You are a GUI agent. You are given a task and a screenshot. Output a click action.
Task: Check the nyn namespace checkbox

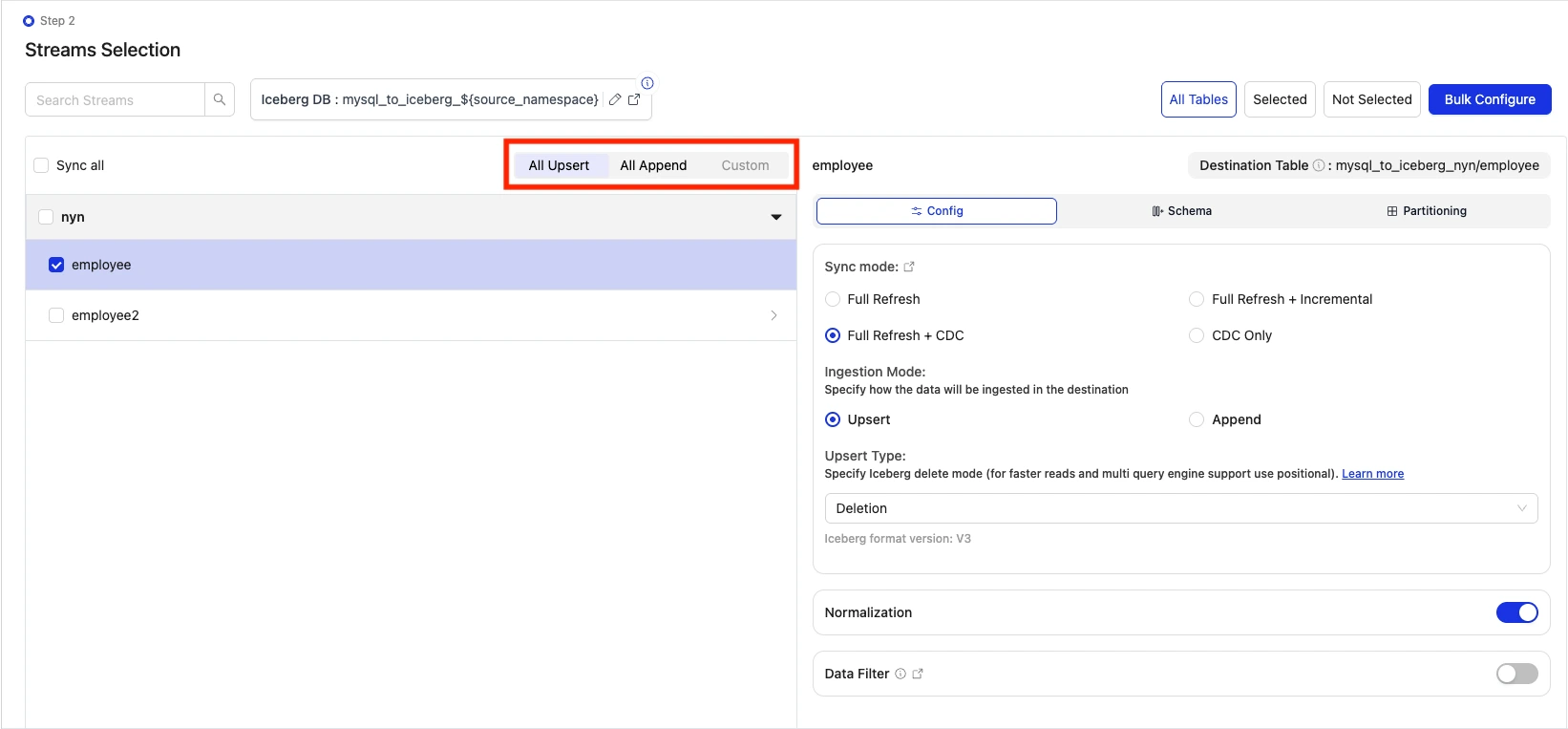(46, 217)
